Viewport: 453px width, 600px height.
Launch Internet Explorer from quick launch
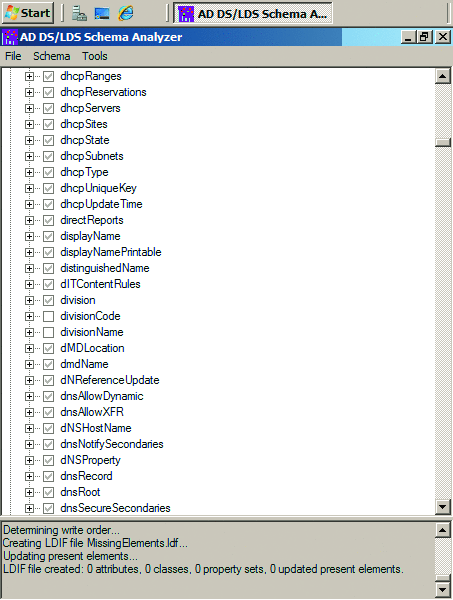(125, 13)
